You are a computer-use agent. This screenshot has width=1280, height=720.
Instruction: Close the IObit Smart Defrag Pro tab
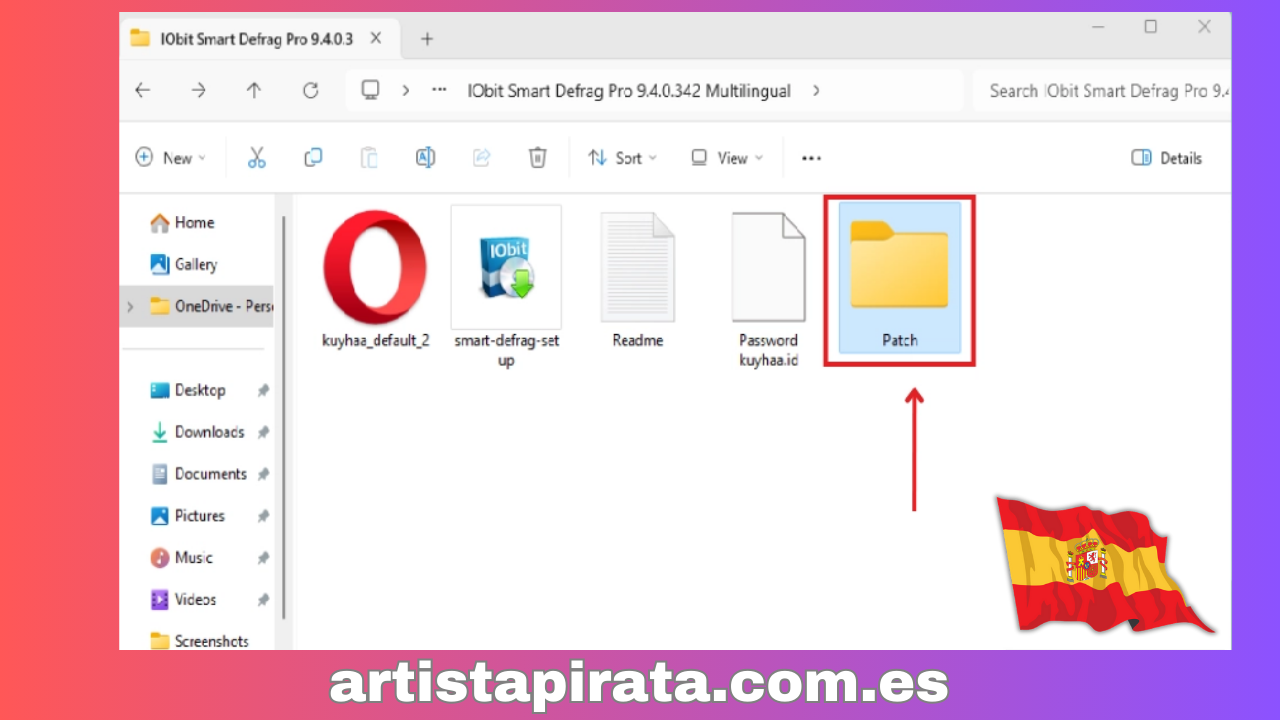click(x=376, y=39)
